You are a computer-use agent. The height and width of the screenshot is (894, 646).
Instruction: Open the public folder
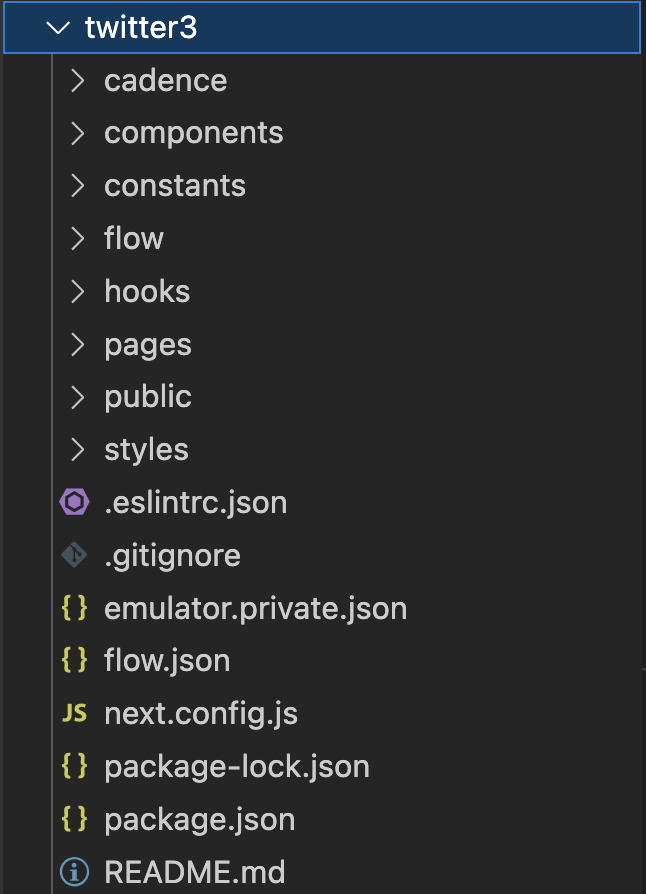[323, 397]
